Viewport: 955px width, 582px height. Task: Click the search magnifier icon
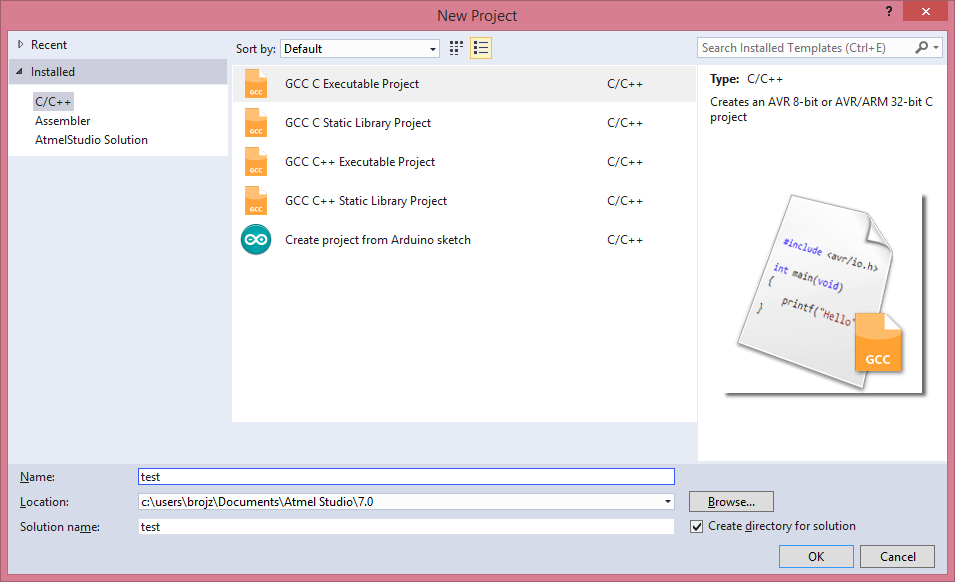922,47
